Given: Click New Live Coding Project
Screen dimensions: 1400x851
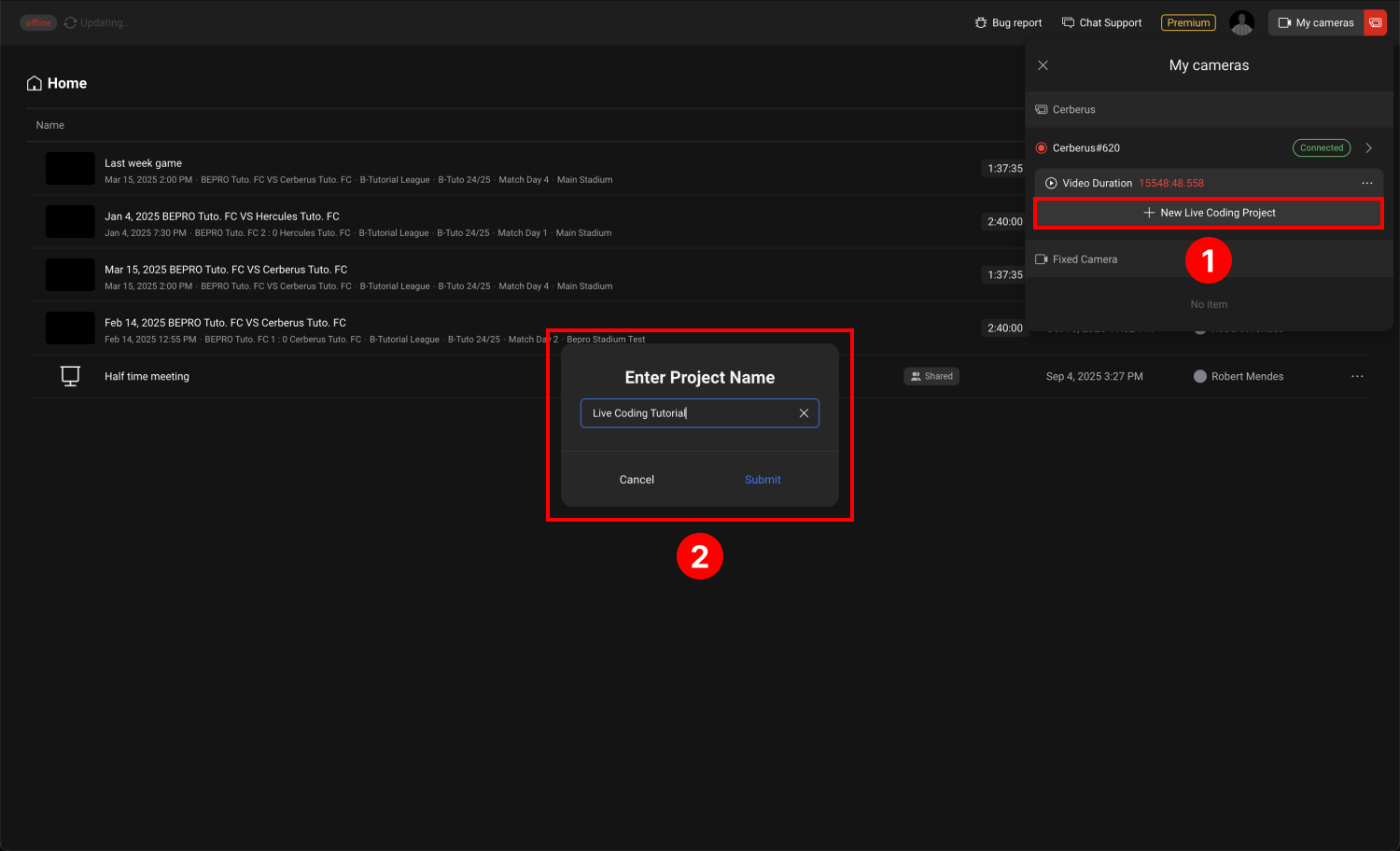Looking at the screenshot, I should [x=1209, y=213].
